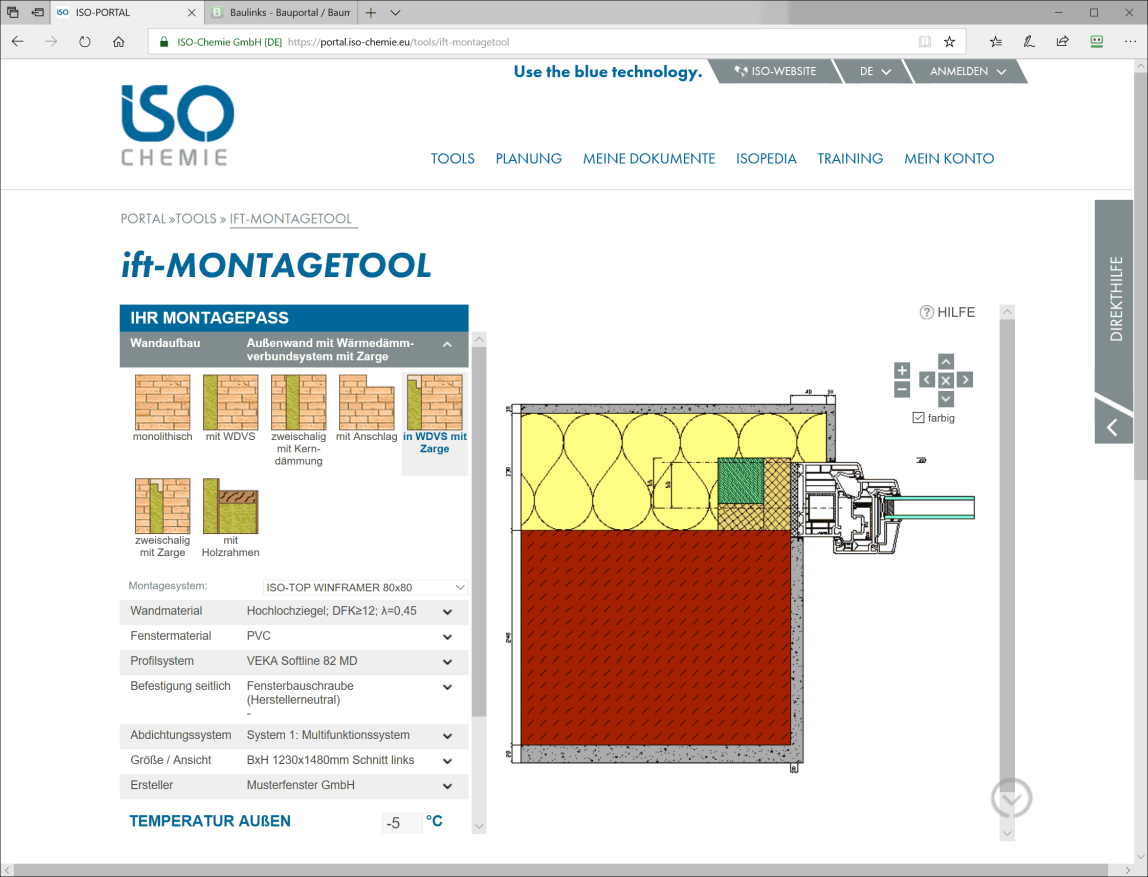The image size is (1148, 877).
Task: Select zweischalig mit Zarge wall type
Action: click(x=163, y=518)
